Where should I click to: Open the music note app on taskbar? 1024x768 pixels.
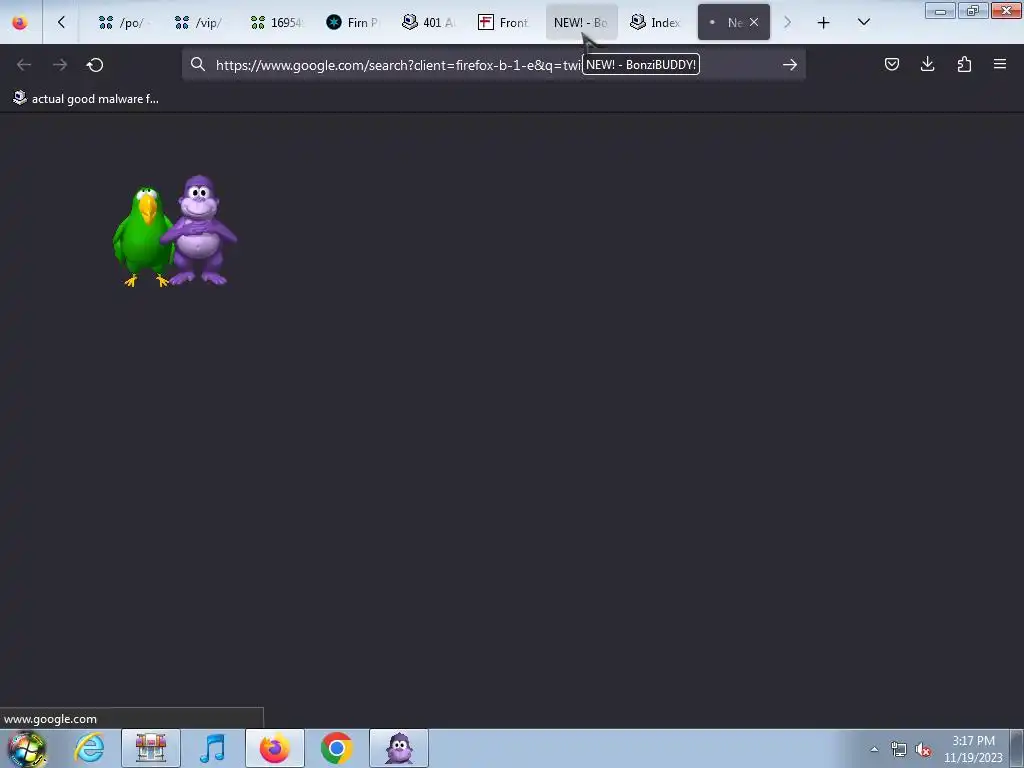(x=212, y=748)
